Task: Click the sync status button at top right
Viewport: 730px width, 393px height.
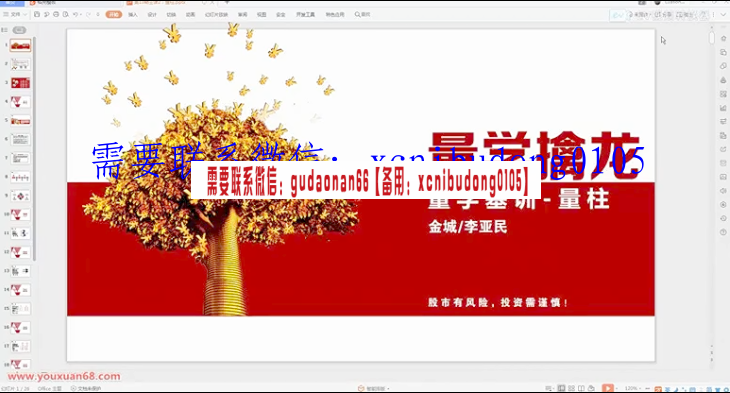Action: pos(639,15)
